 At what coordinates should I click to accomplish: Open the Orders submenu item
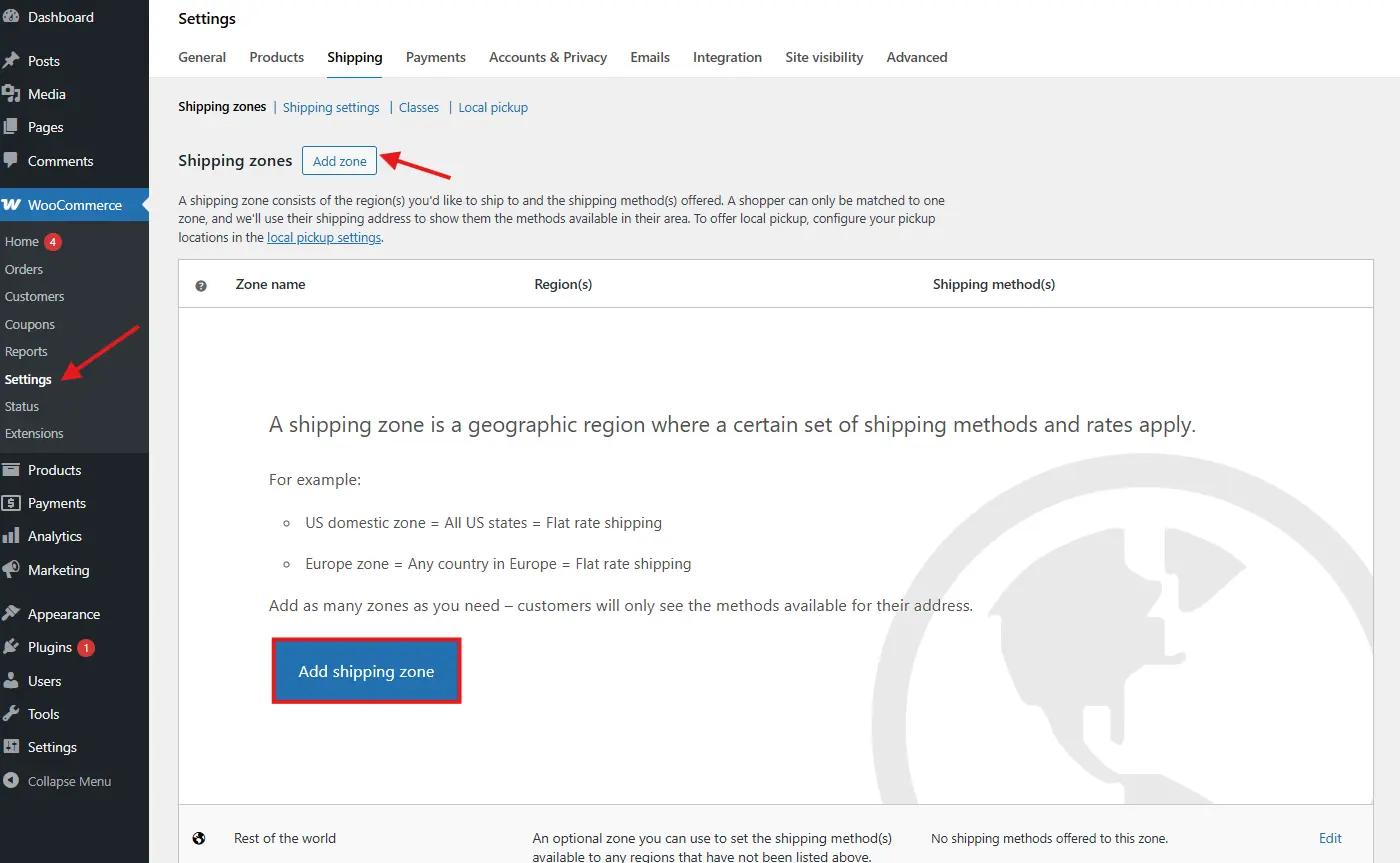[24, 269]
